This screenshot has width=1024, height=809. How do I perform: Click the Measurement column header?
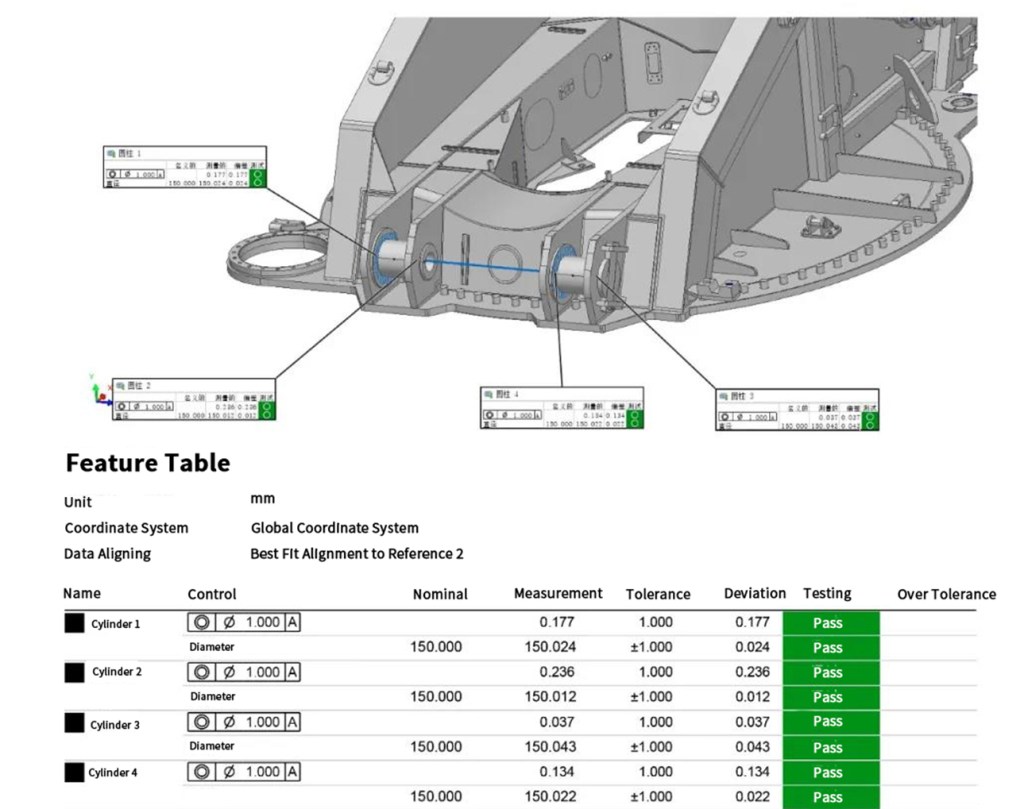tap(557, 593)
